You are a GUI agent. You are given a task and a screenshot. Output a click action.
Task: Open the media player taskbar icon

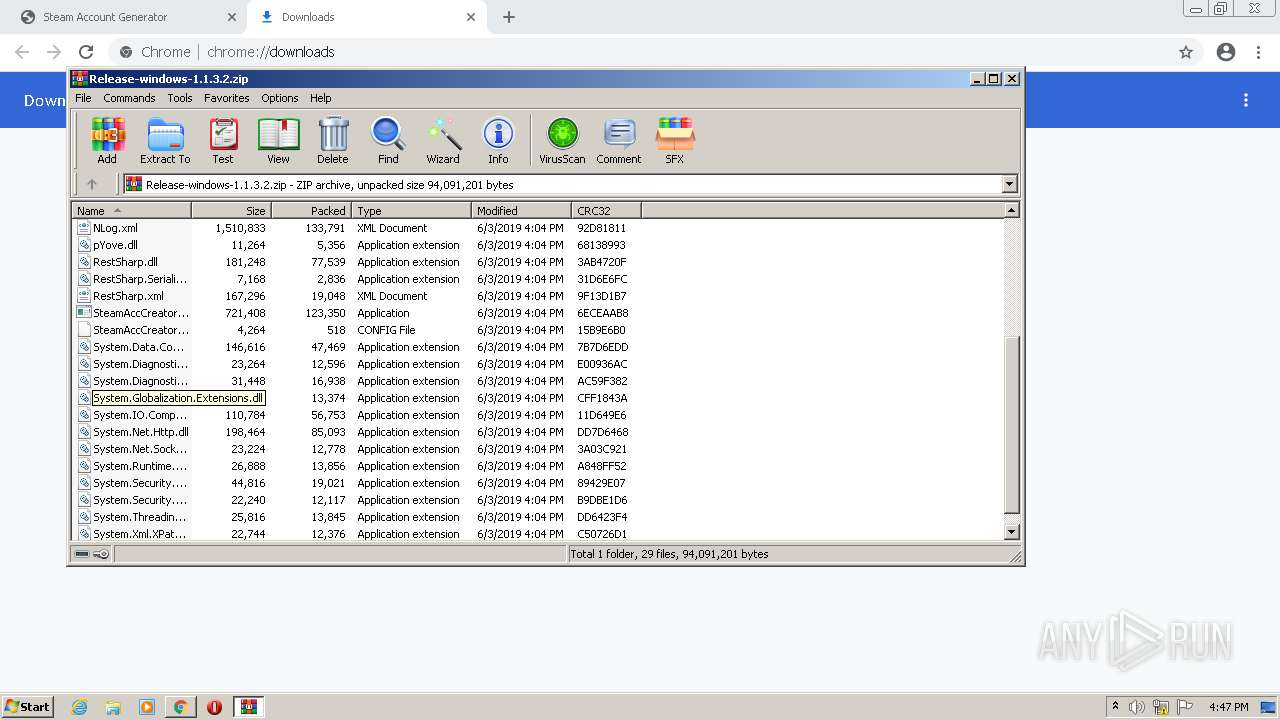point(147,707)
